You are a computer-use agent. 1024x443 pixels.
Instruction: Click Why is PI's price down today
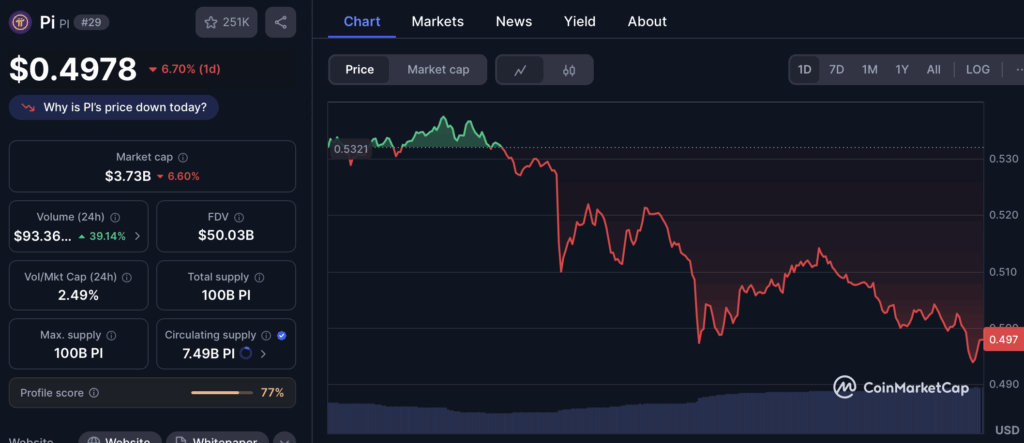114,107
